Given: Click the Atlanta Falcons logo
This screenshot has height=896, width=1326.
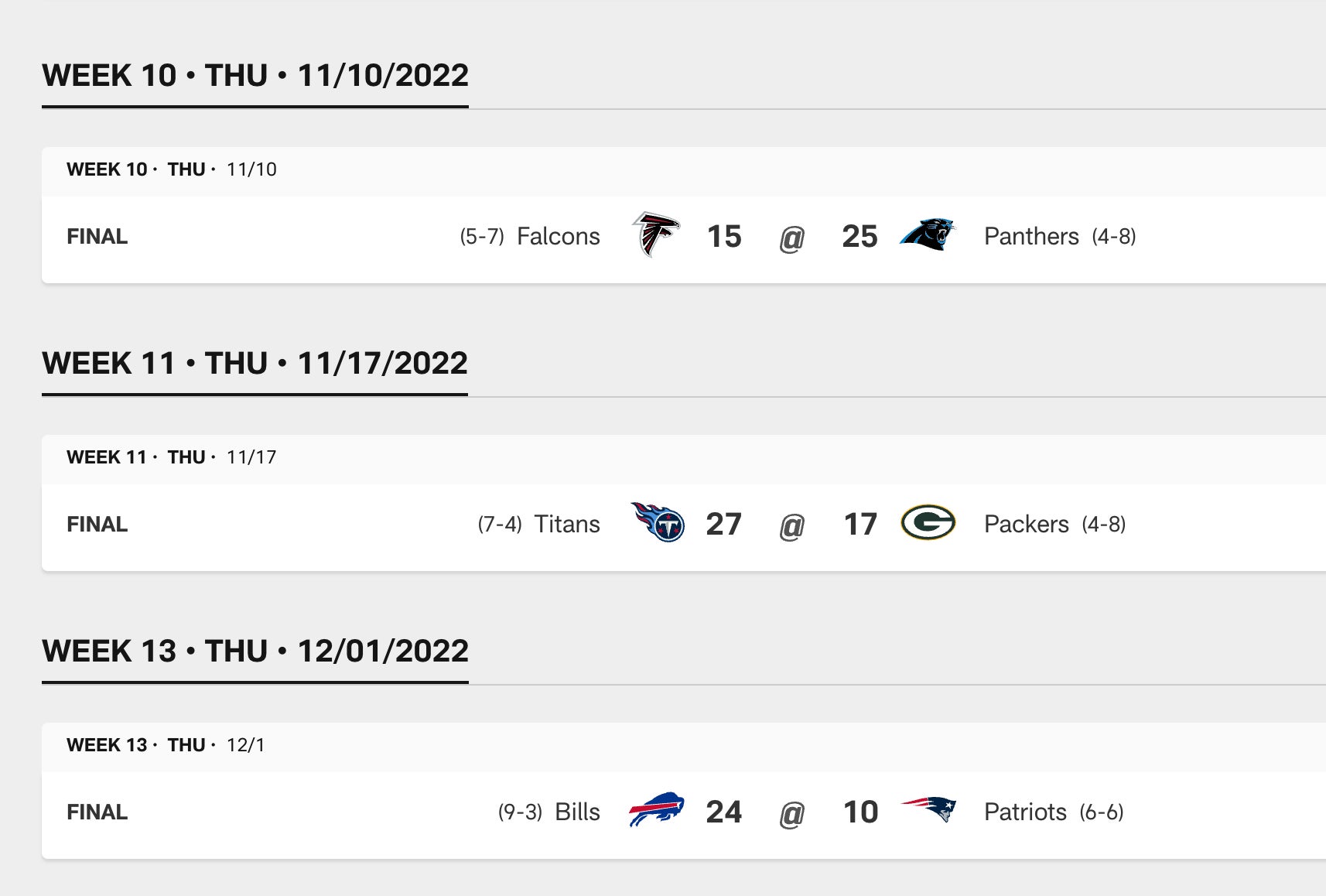Looking at the screenshot, I should [655, 234].
